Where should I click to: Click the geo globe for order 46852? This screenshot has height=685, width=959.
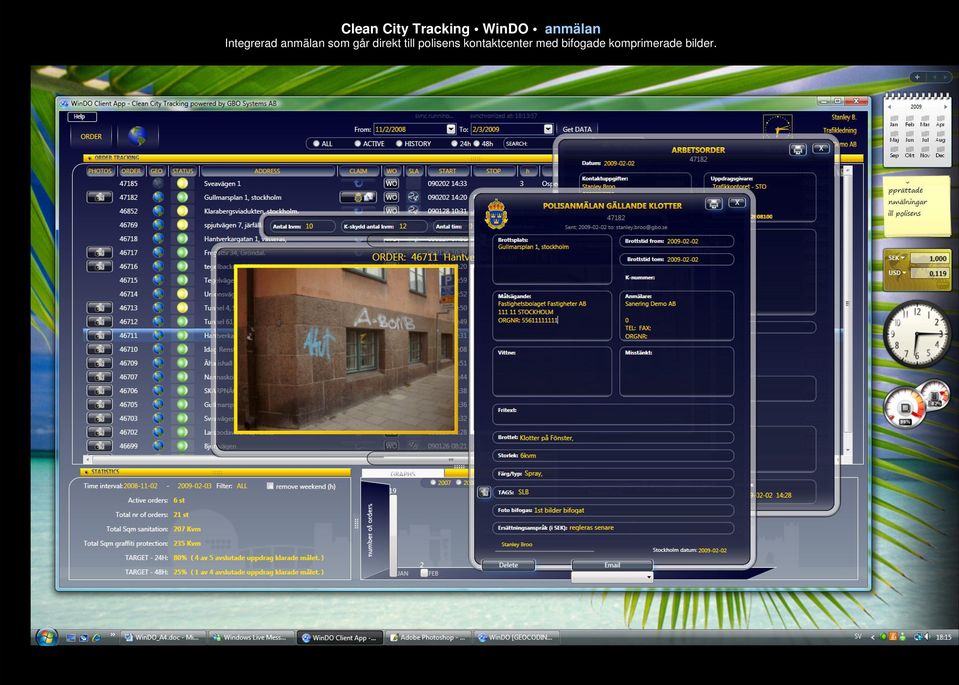point(158,211)
